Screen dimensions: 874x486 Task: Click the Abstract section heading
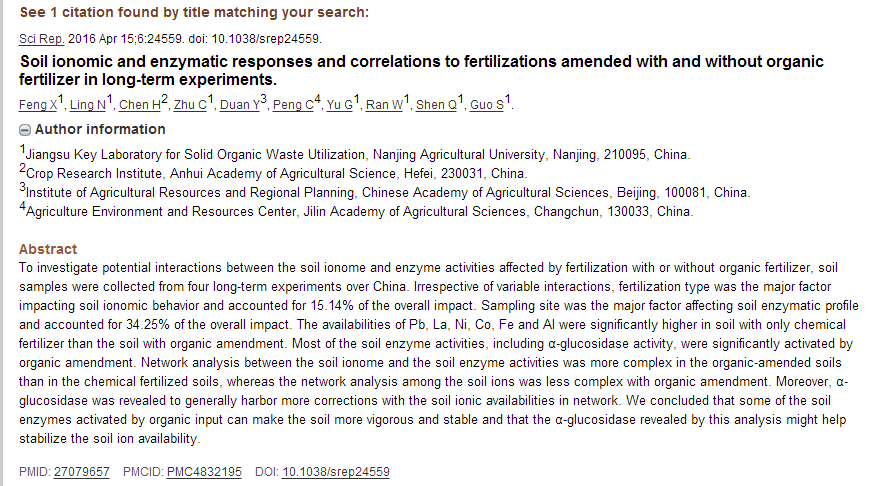tap(48, 249)
